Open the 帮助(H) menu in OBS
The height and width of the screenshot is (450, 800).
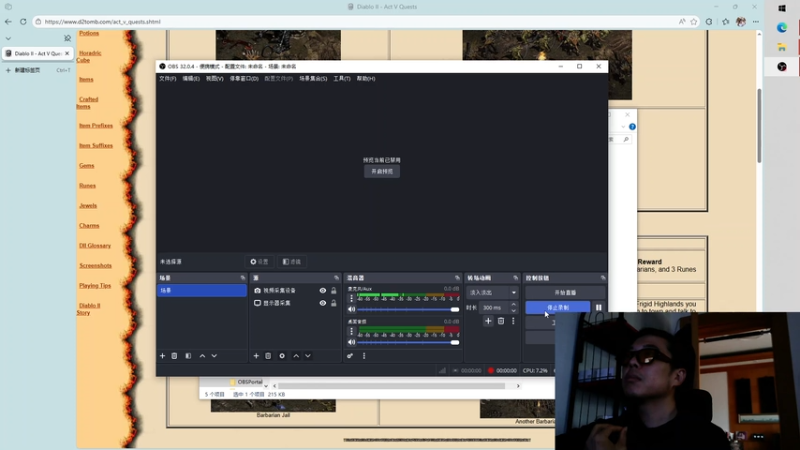pos(366,79)
